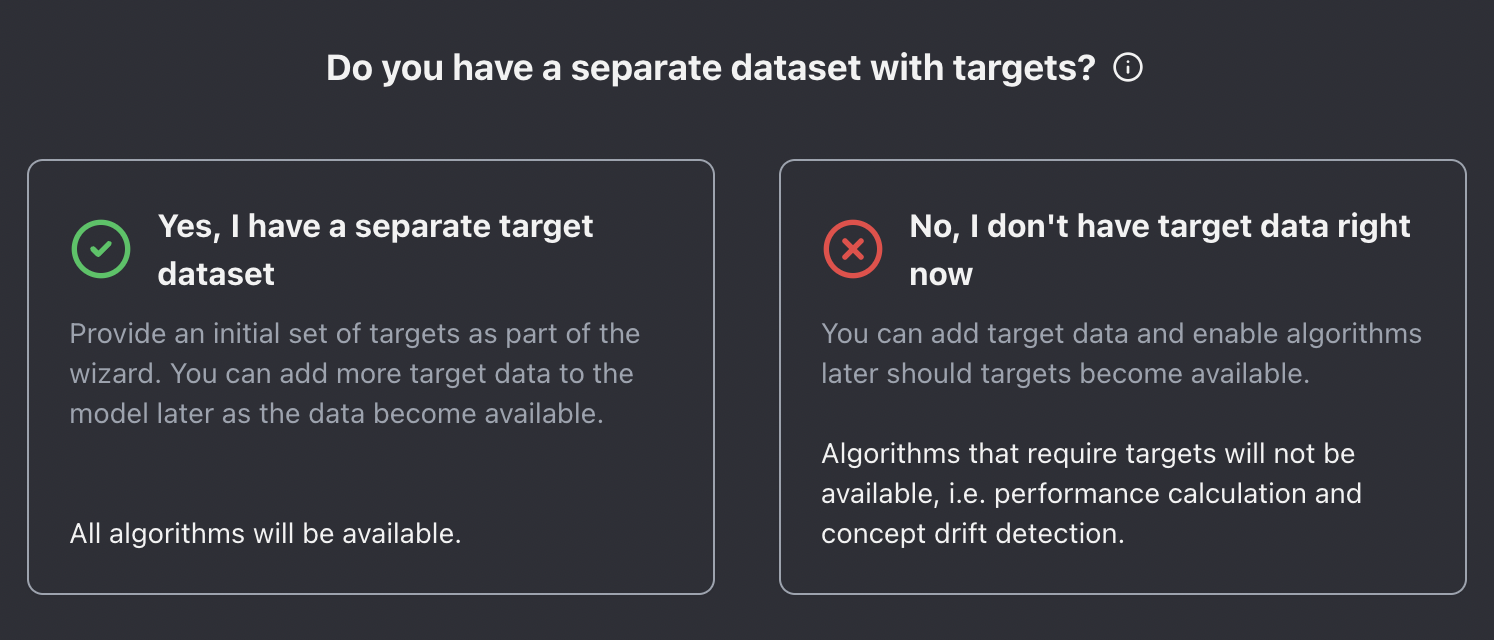Click "wizard. You can add more target data" line
The height and width of the screenshot is (640, 1494).
(x=351, y=374)
